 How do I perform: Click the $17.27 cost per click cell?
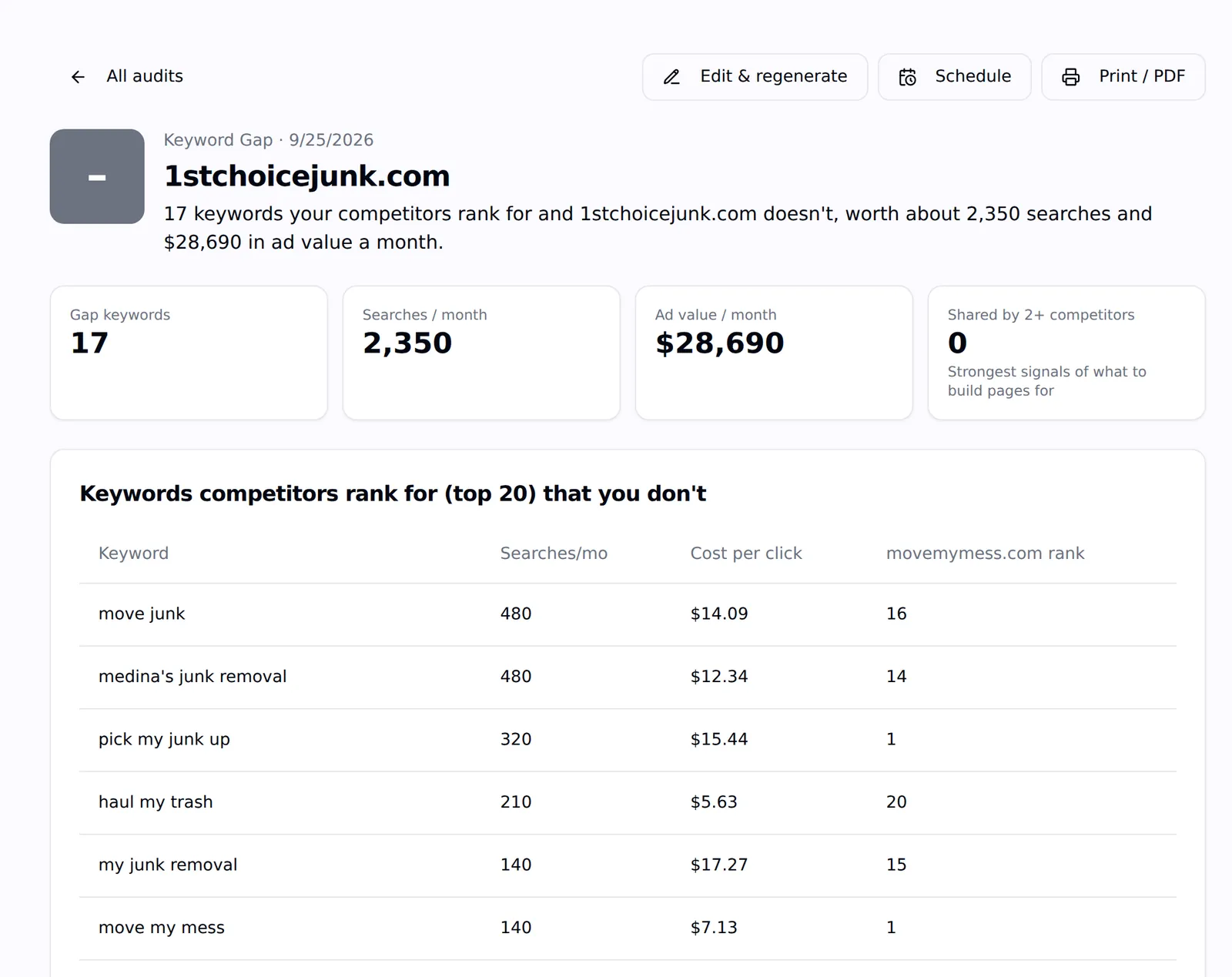[x=719, y=865]
